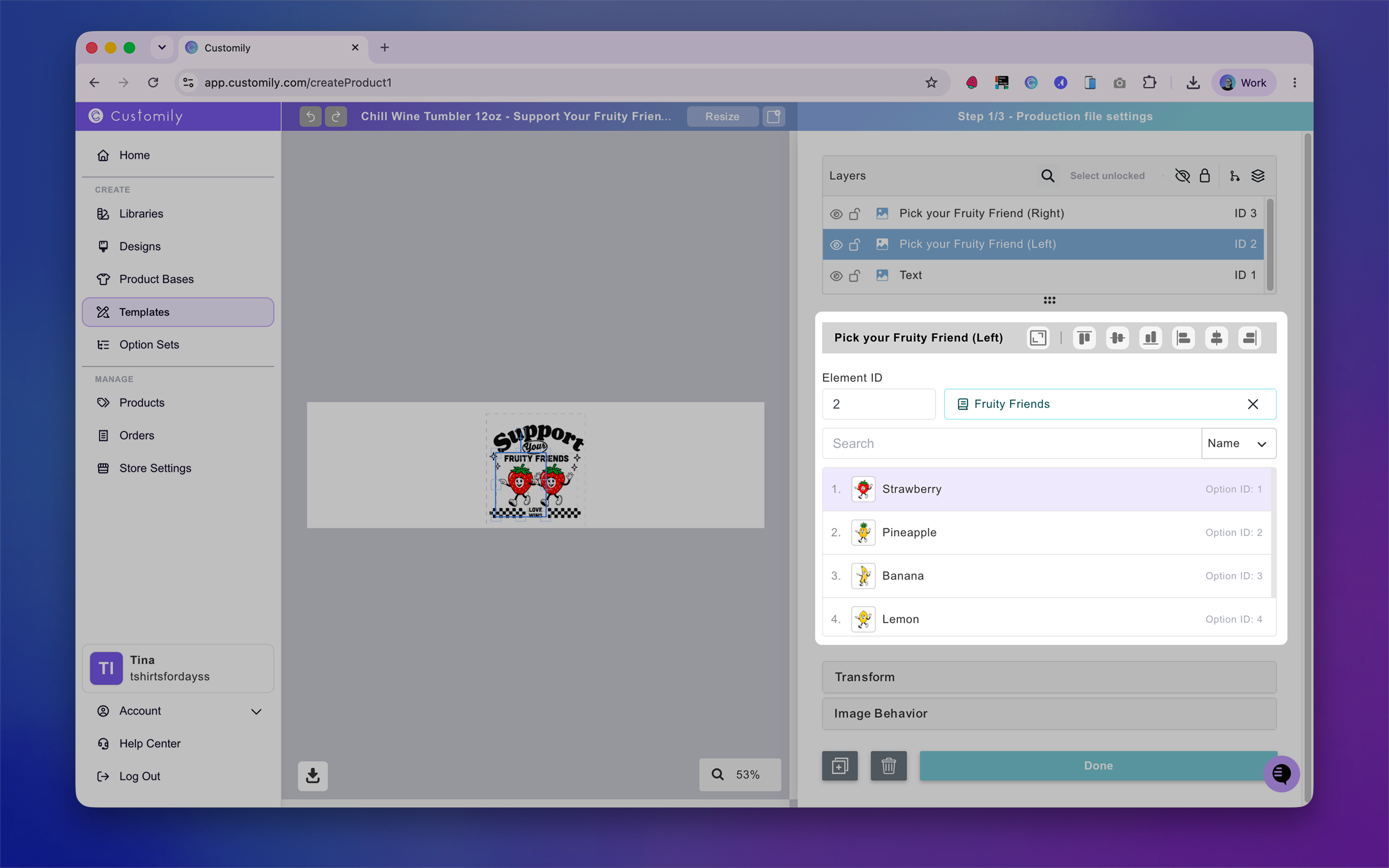Hide the Pick your Fruity Friend (Right) layer

pos(836,214)
